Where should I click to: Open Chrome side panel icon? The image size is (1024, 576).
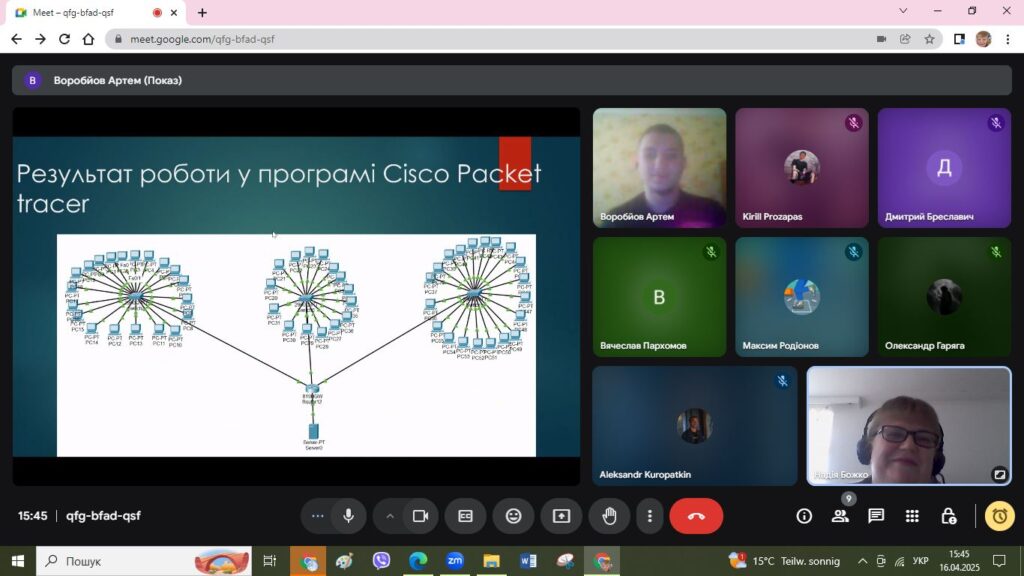click(959, 39)
